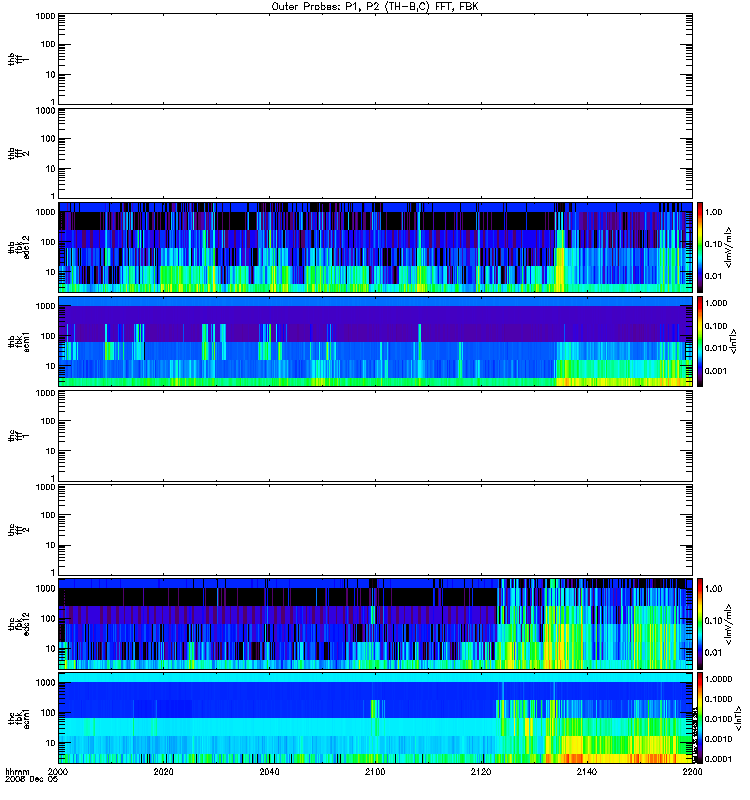
Task: Click the empty thb fff 2 spectrogram panel
Action: [x=375, y=154]
